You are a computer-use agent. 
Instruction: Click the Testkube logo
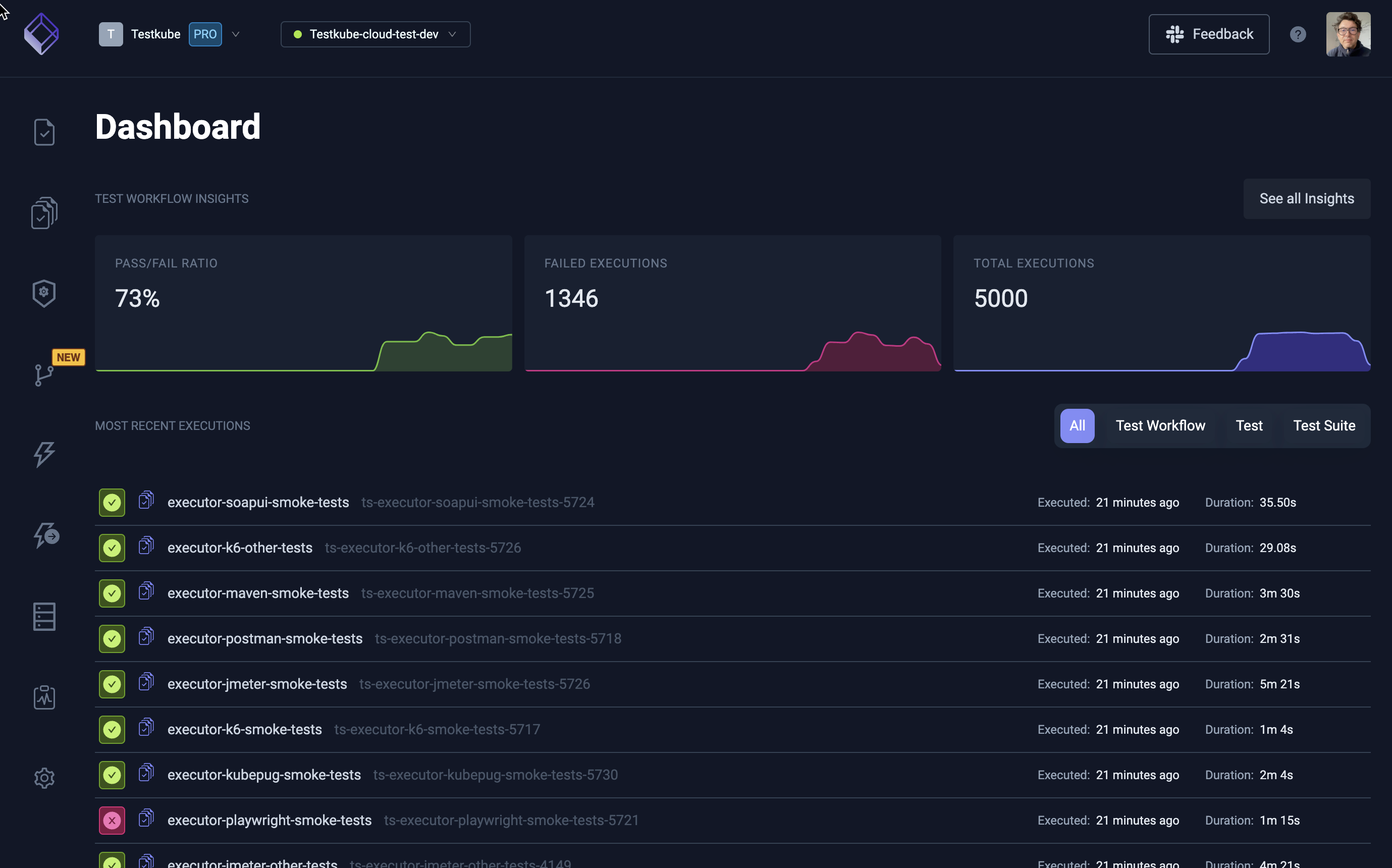click(42, 33)
